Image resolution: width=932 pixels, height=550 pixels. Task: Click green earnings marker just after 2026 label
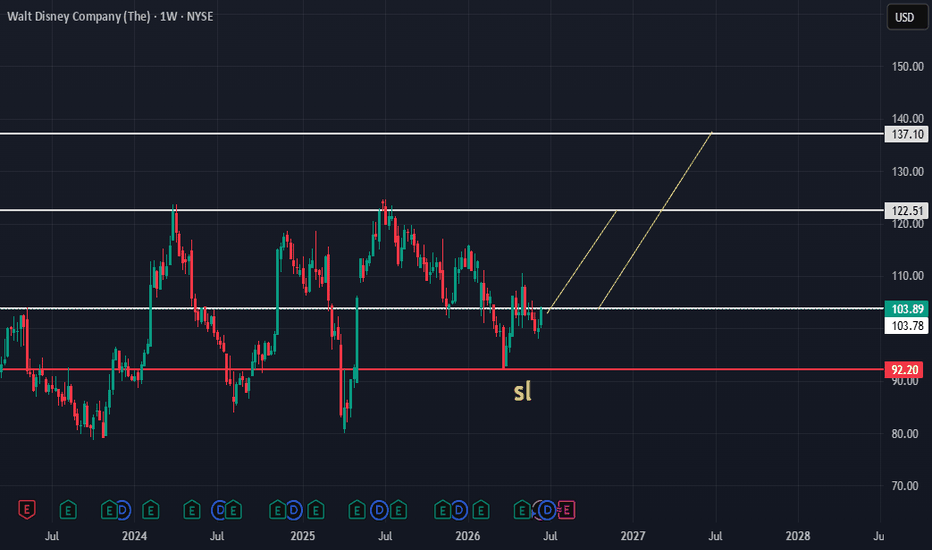[x=481, y=510]
